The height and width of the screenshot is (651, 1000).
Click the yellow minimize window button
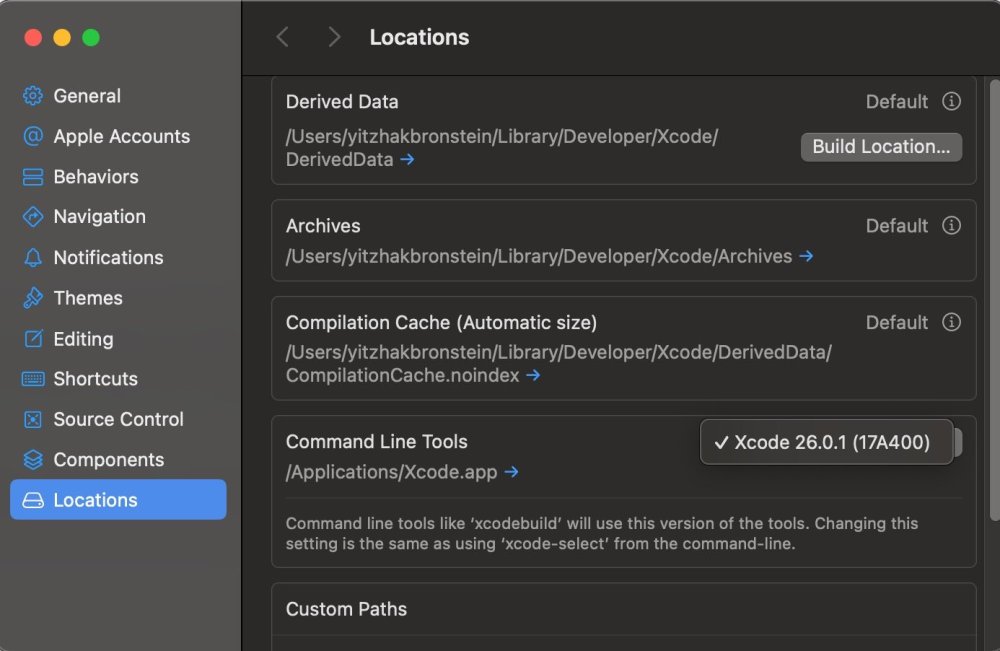62,38
